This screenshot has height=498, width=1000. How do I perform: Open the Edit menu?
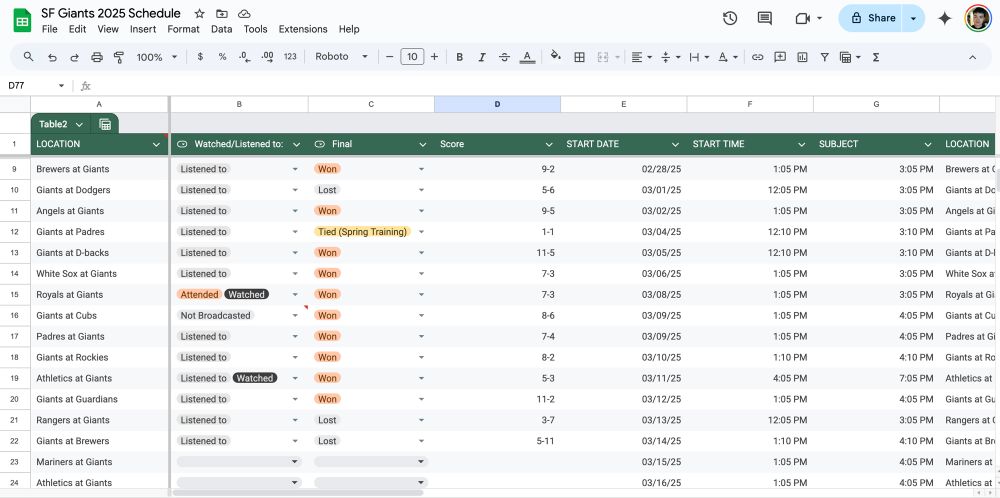[77, 29]
